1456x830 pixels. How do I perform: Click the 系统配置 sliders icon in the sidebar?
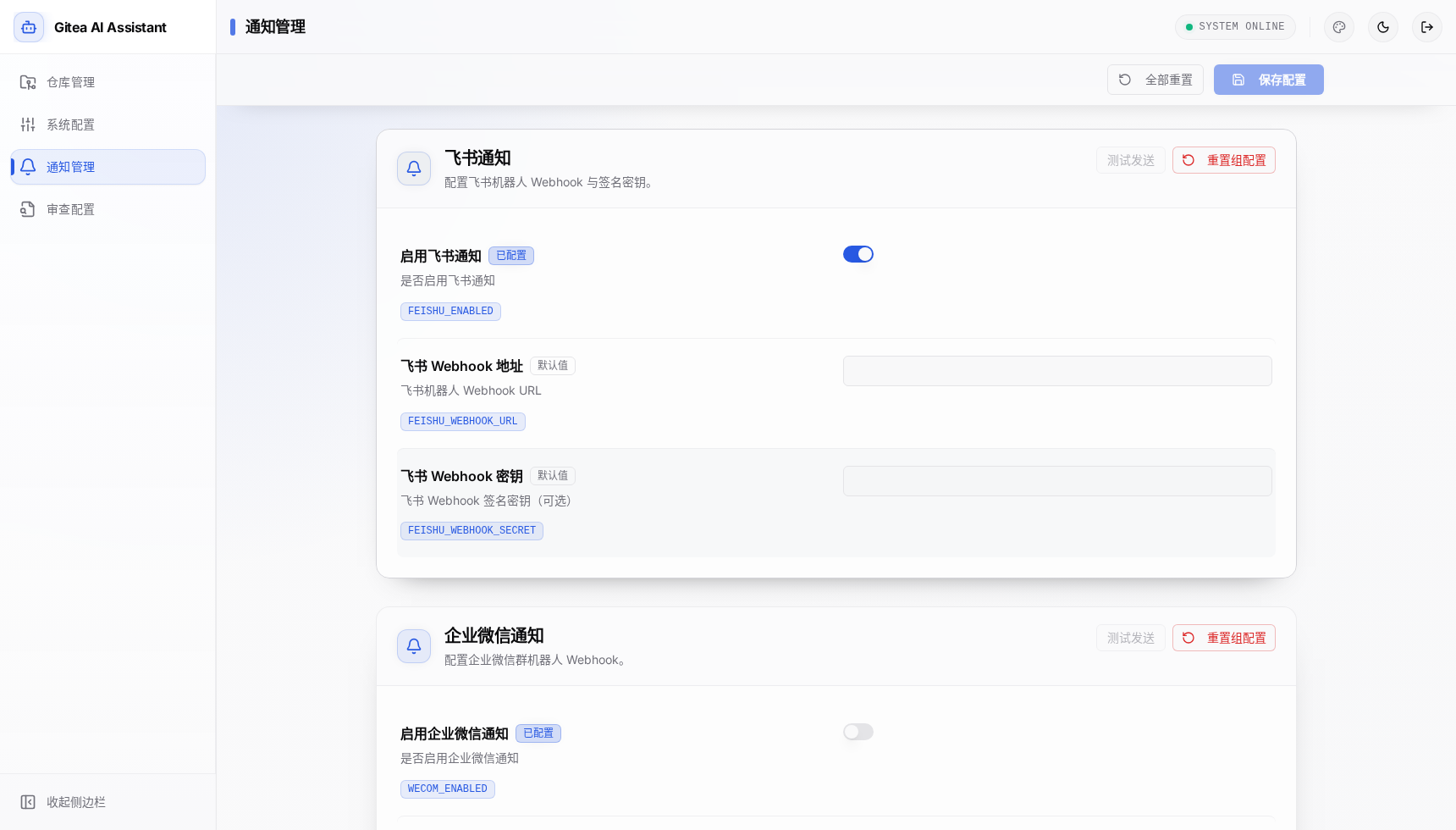pyautogui.click(x=28, y=125)
